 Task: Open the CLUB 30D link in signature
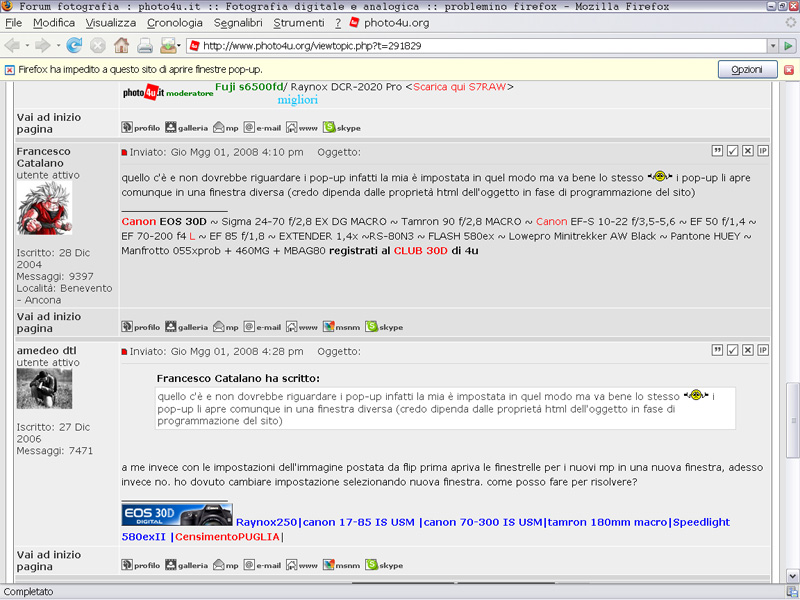(420, 250)
